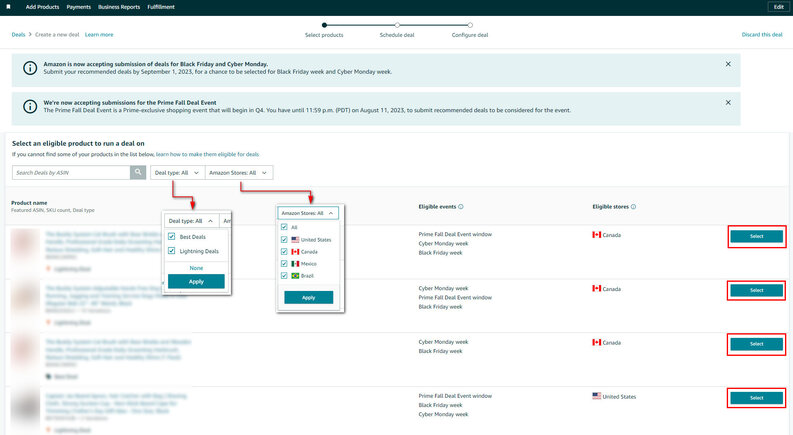
Task: Open Business Reports menu
Action: (x=119, y=7)
